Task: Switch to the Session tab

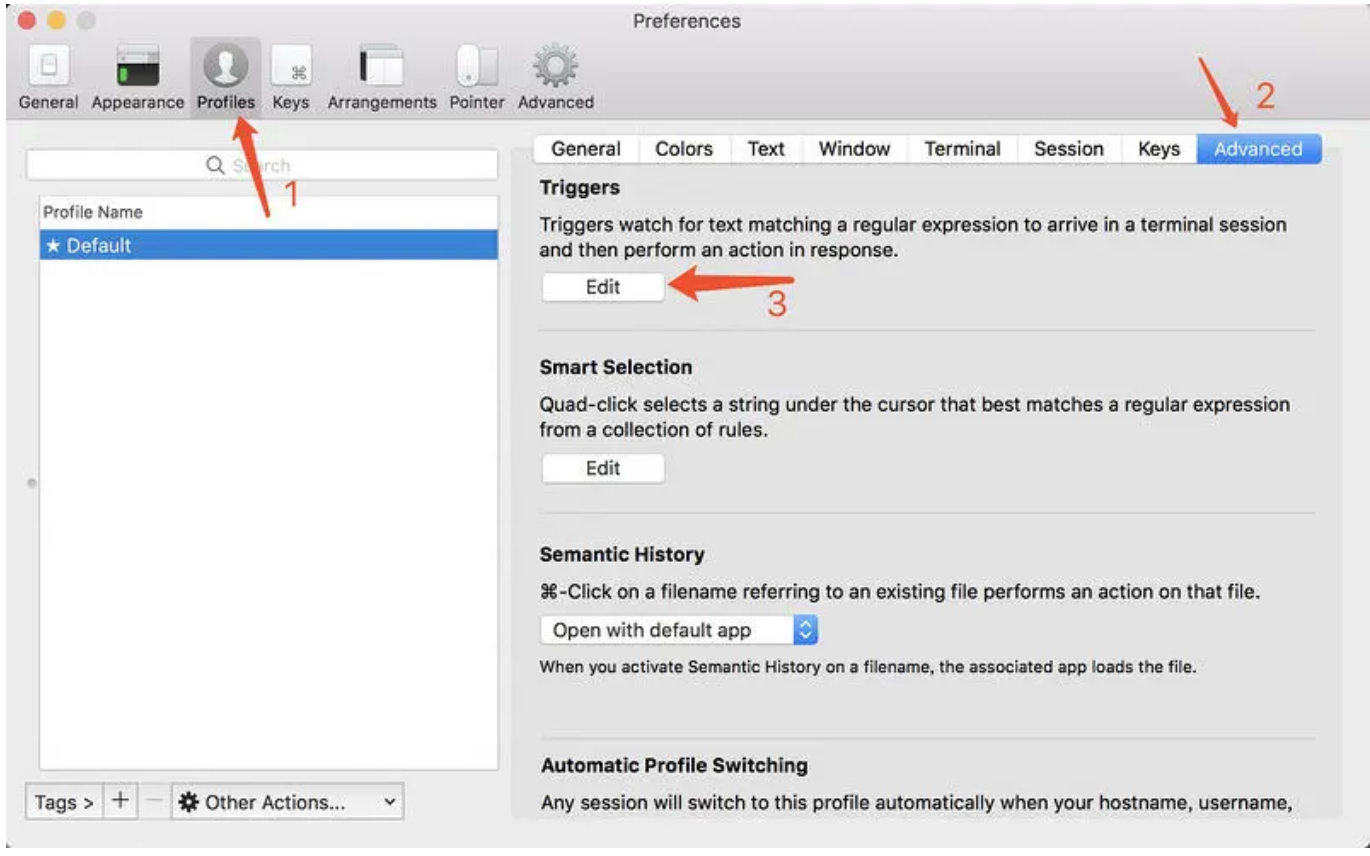Action: point(1068,149)
